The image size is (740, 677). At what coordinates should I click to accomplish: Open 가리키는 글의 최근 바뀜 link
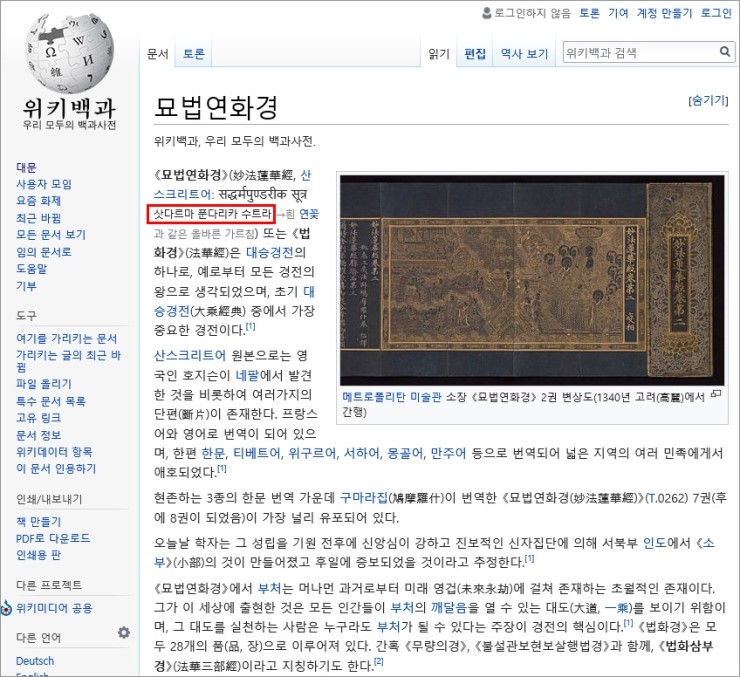(68, 360)
